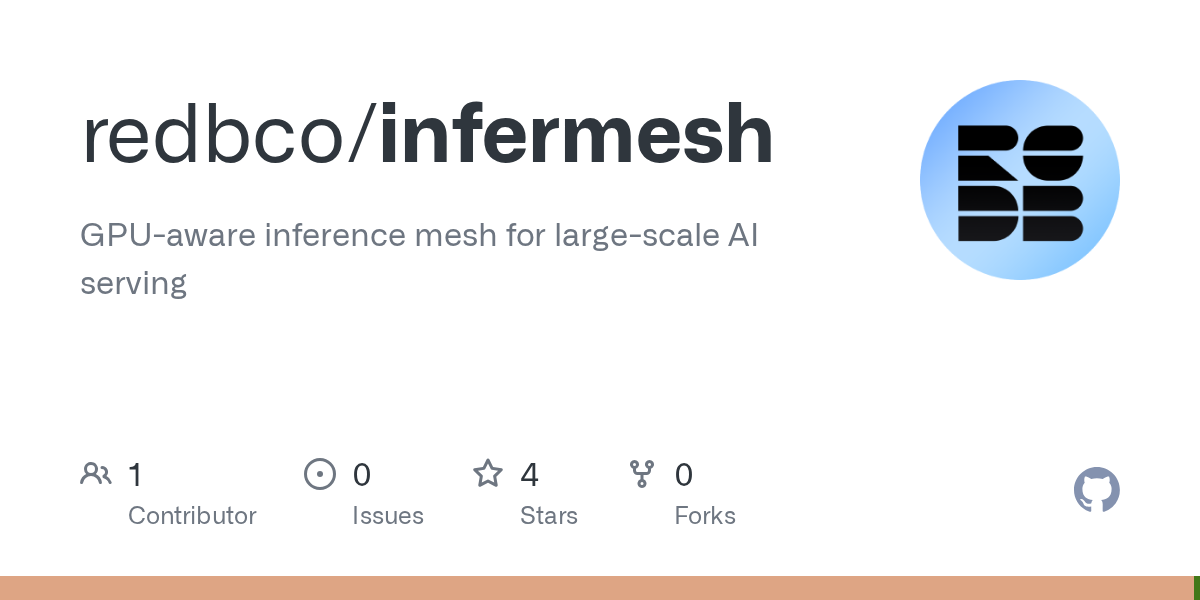This screenshot has height=600, width=1200.
Task: Click the contributors people icon
Action: pyautogui.click(x=96, y=474)
